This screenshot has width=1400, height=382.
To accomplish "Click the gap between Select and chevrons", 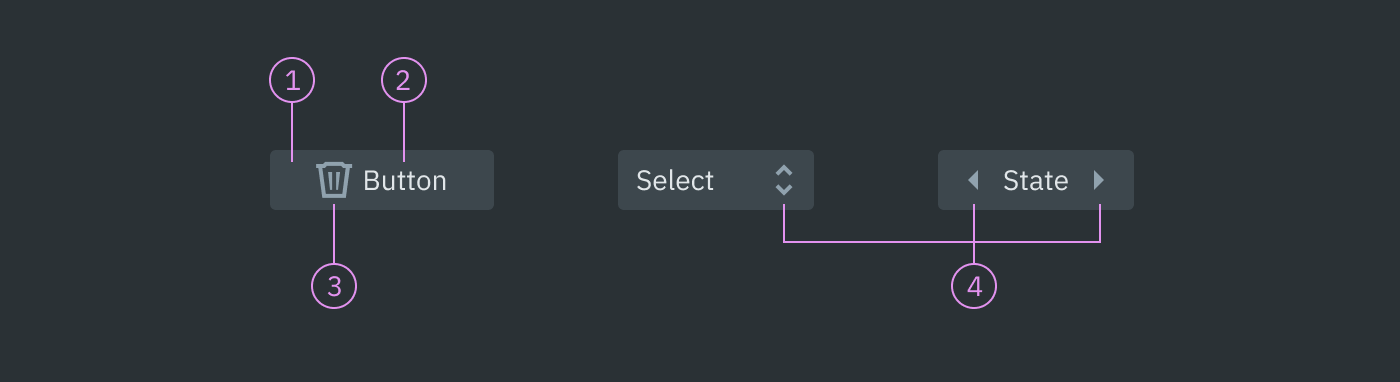I will 745,180.
